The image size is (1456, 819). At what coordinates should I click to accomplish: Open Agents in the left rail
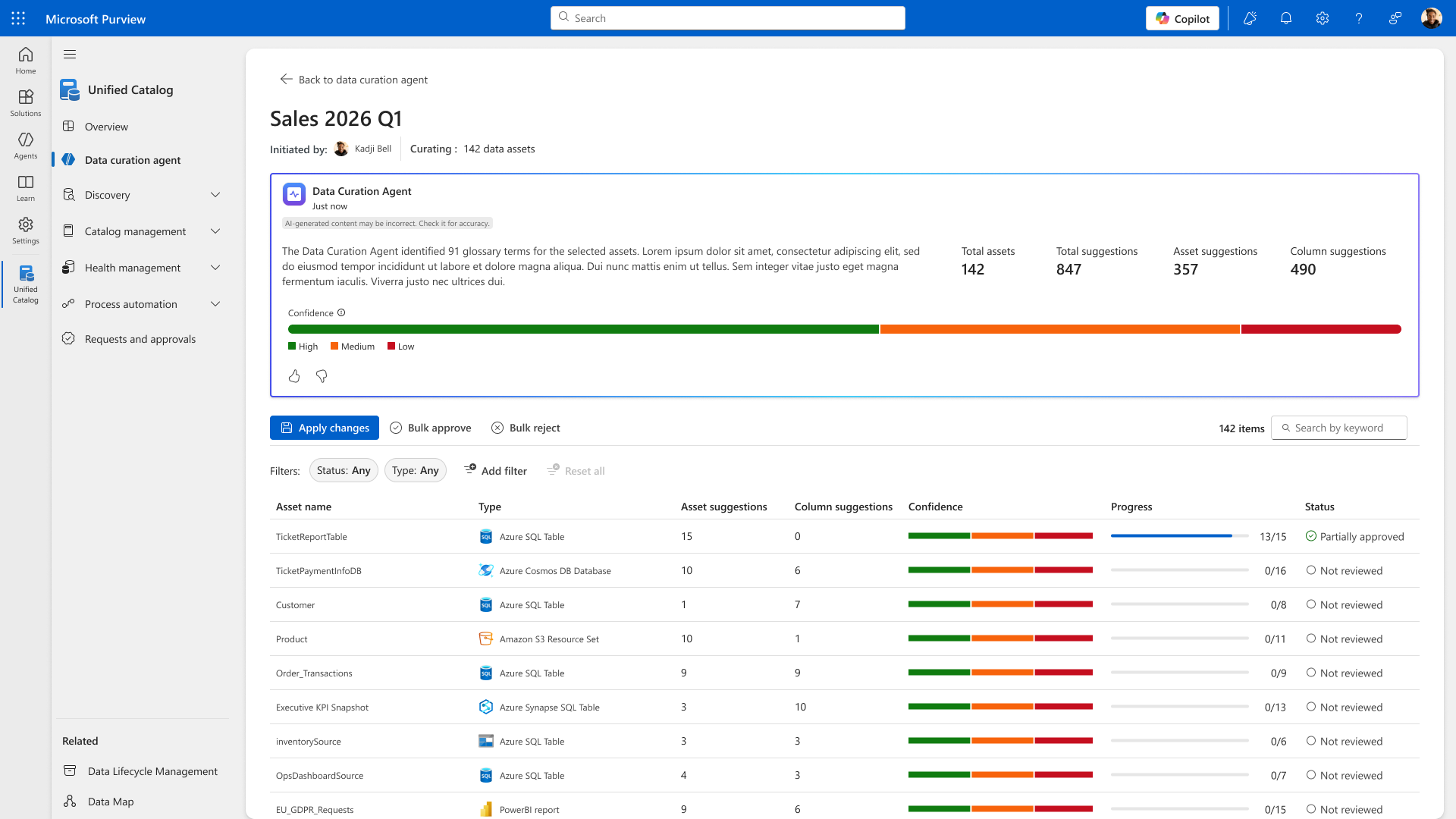pyautogui.click(x=26, y=146)
